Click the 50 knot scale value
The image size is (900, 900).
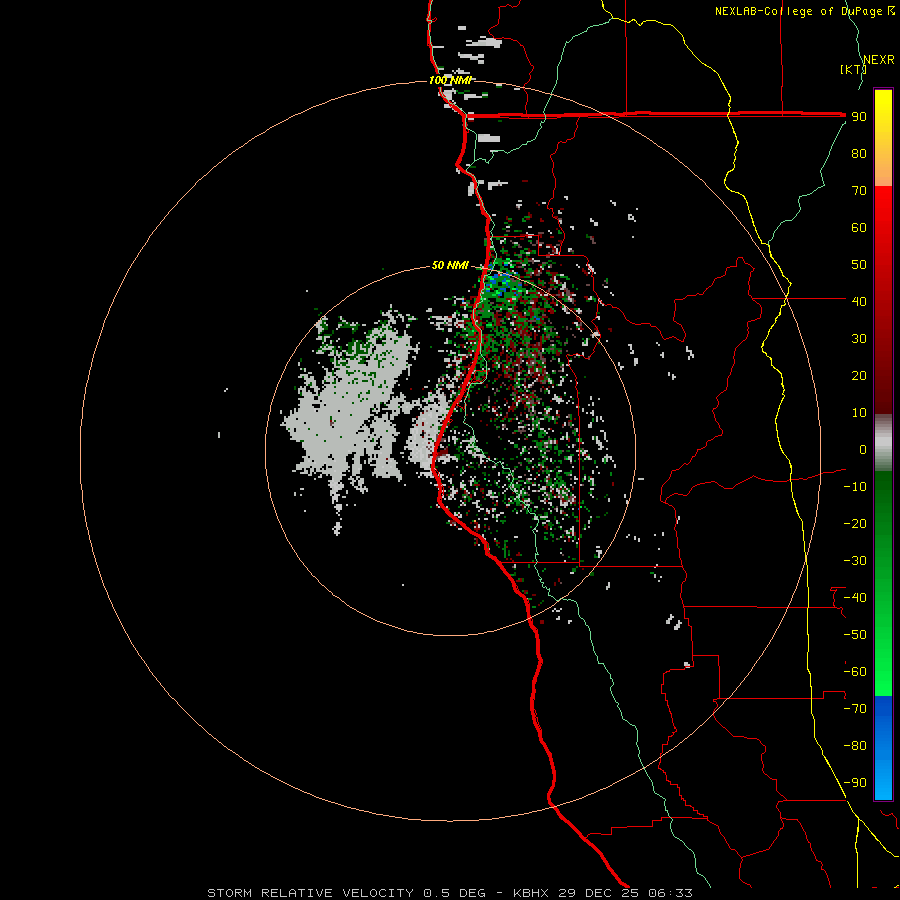(x=859, y=265)
